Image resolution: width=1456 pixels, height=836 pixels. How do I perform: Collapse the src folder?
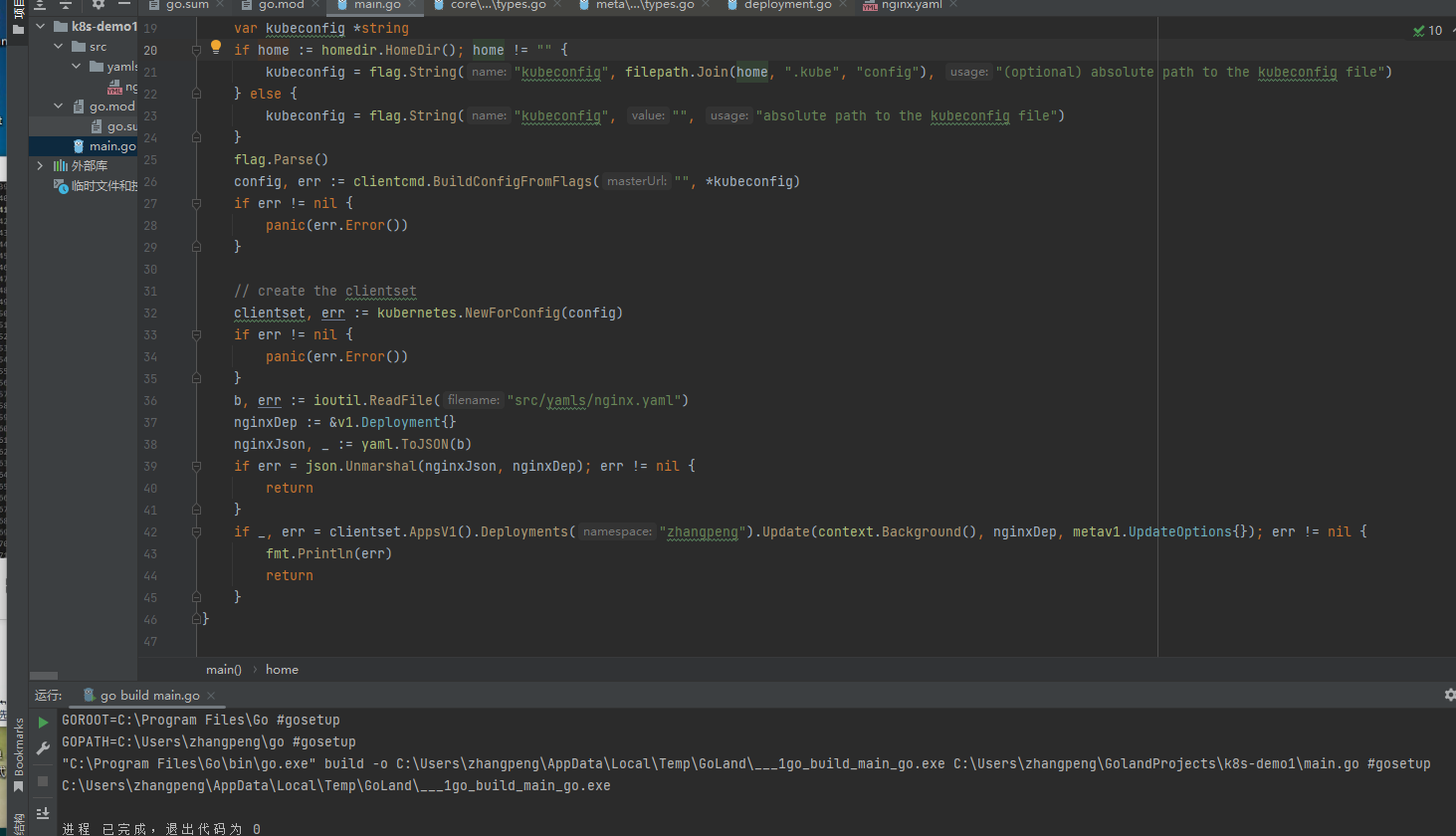pos(59,47)
